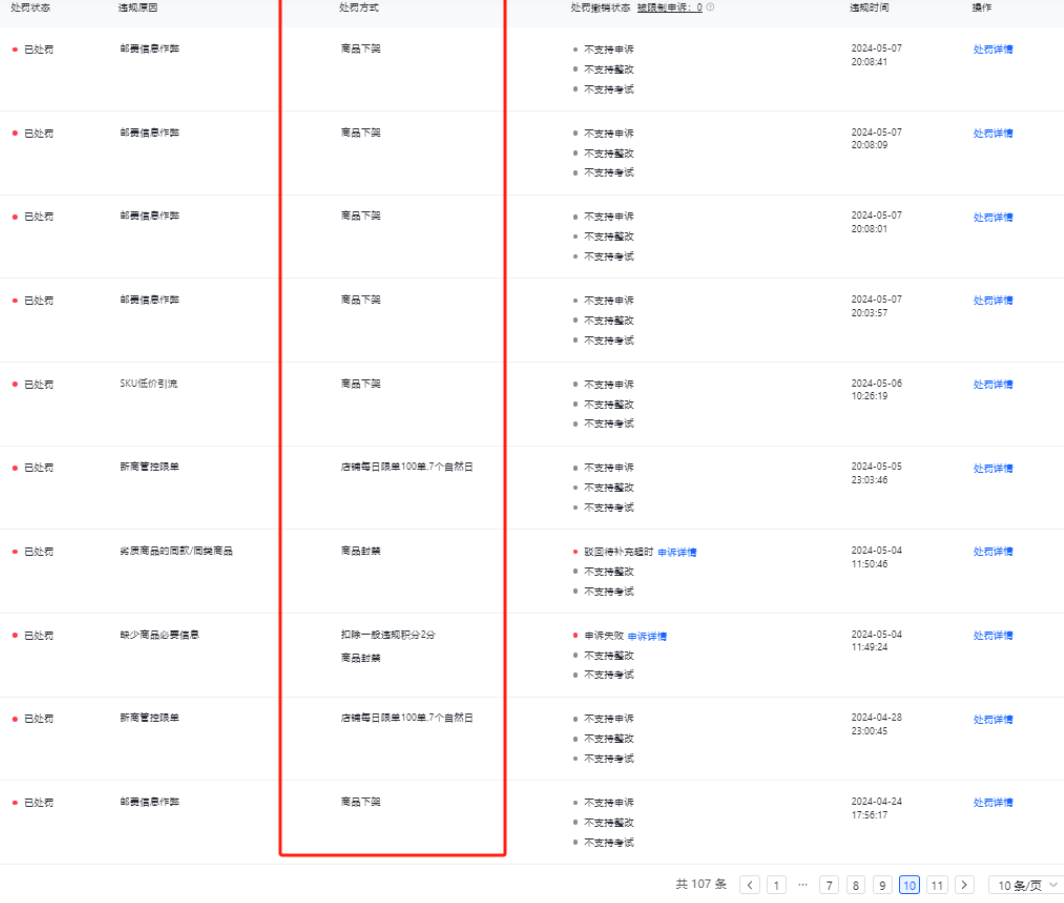1064x903 pixels.
Task: View 处罚详情 for the 2024-04-24 record
Action: (x=993, y=803)
